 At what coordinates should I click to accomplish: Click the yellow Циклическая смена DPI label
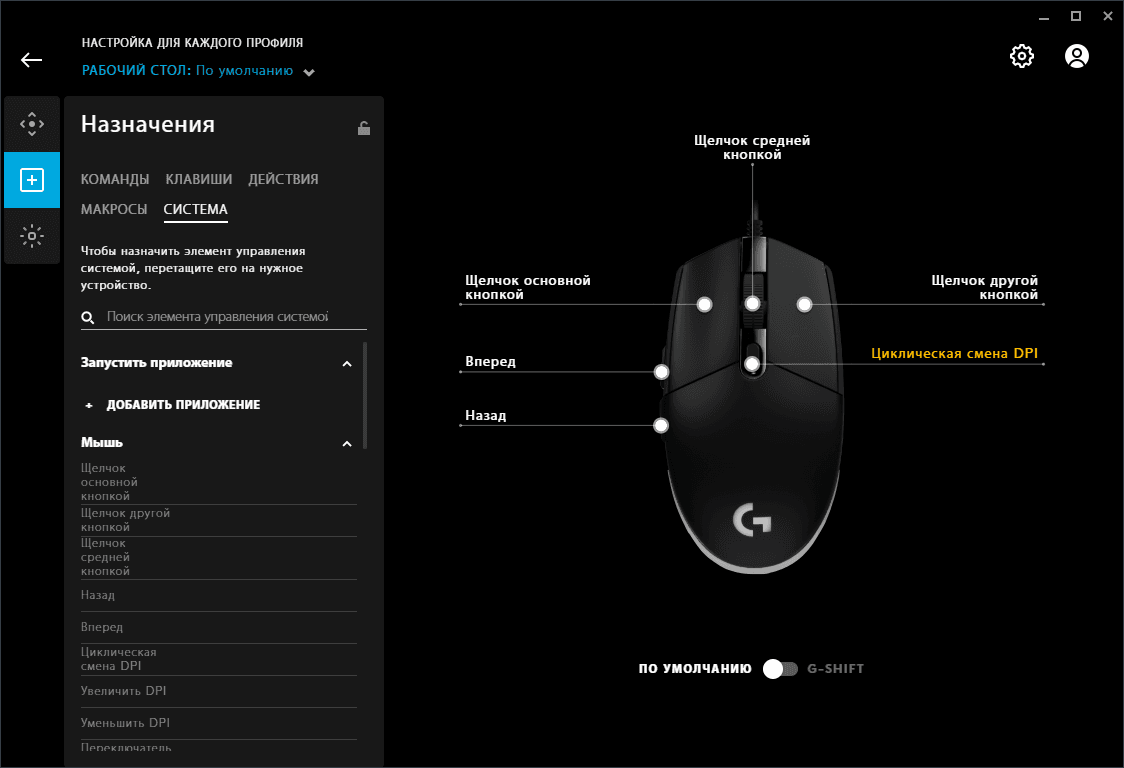click(x=954, y=354)
